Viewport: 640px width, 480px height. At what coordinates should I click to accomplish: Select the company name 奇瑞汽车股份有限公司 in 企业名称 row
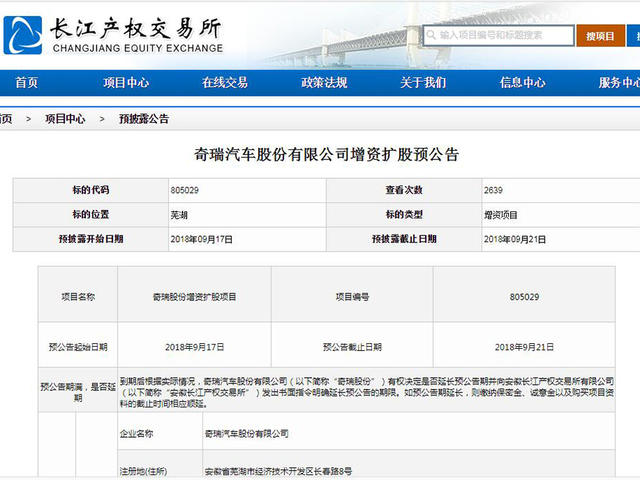tap(247, 434)
